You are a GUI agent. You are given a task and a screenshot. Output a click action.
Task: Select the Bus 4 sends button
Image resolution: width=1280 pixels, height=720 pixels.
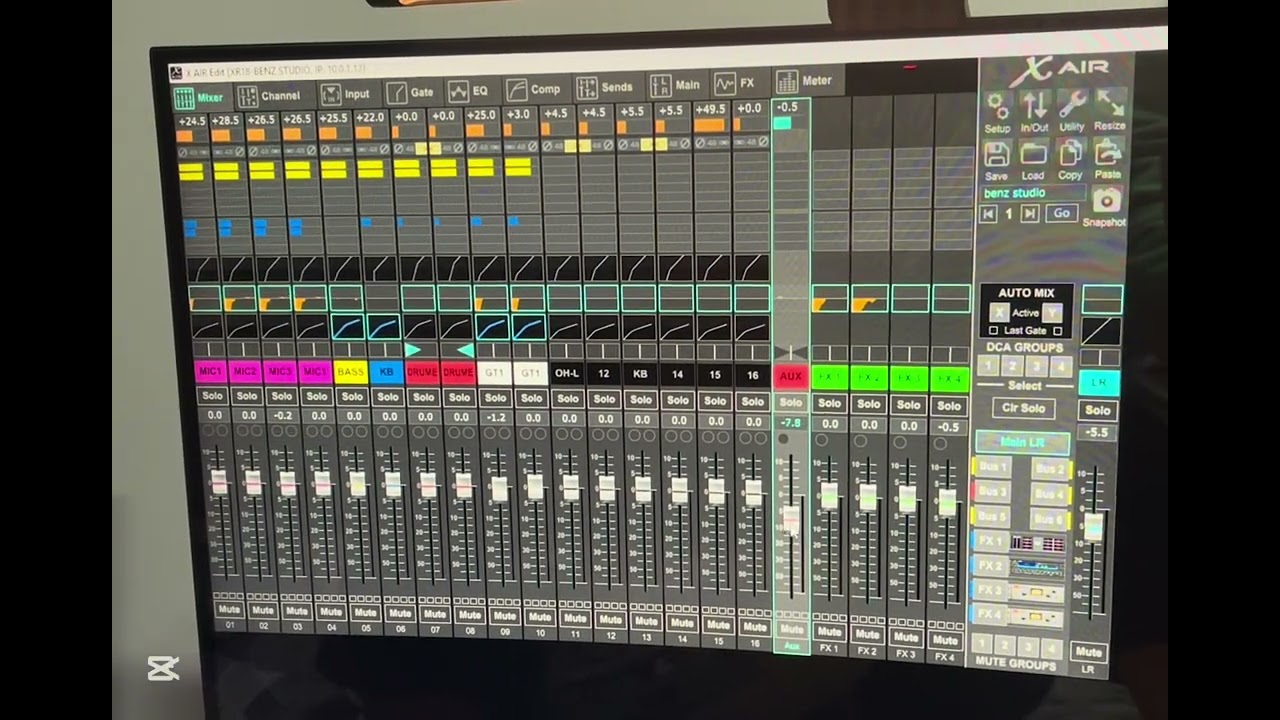pos(1050,493)
